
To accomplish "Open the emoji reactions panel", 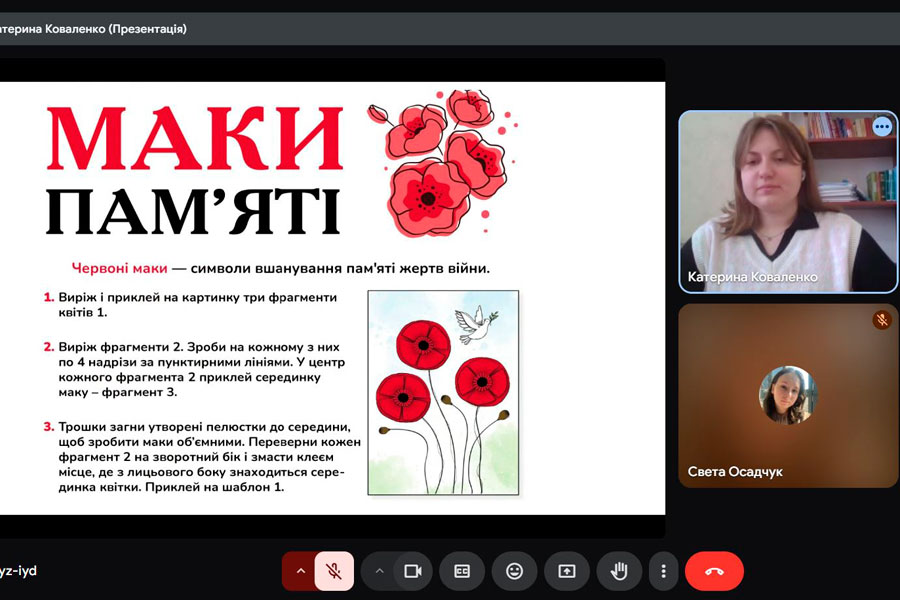I will (x=514, y=571).
